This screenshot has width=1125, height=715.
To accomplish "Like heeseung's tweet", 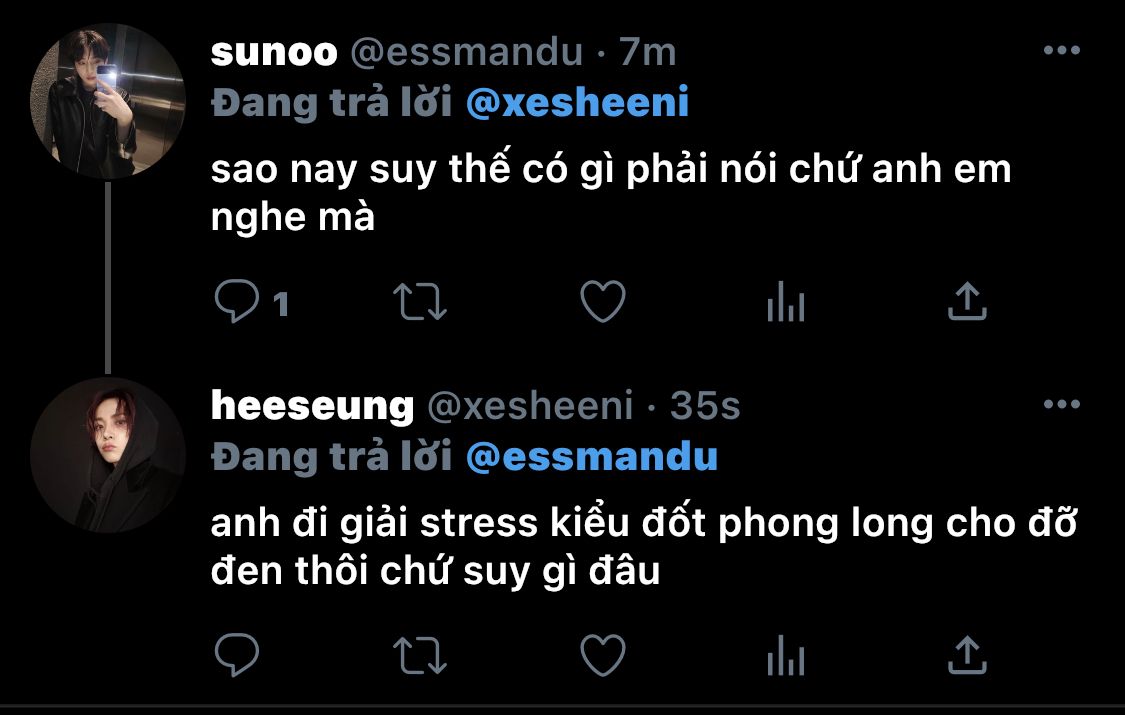I will (603, 655).
